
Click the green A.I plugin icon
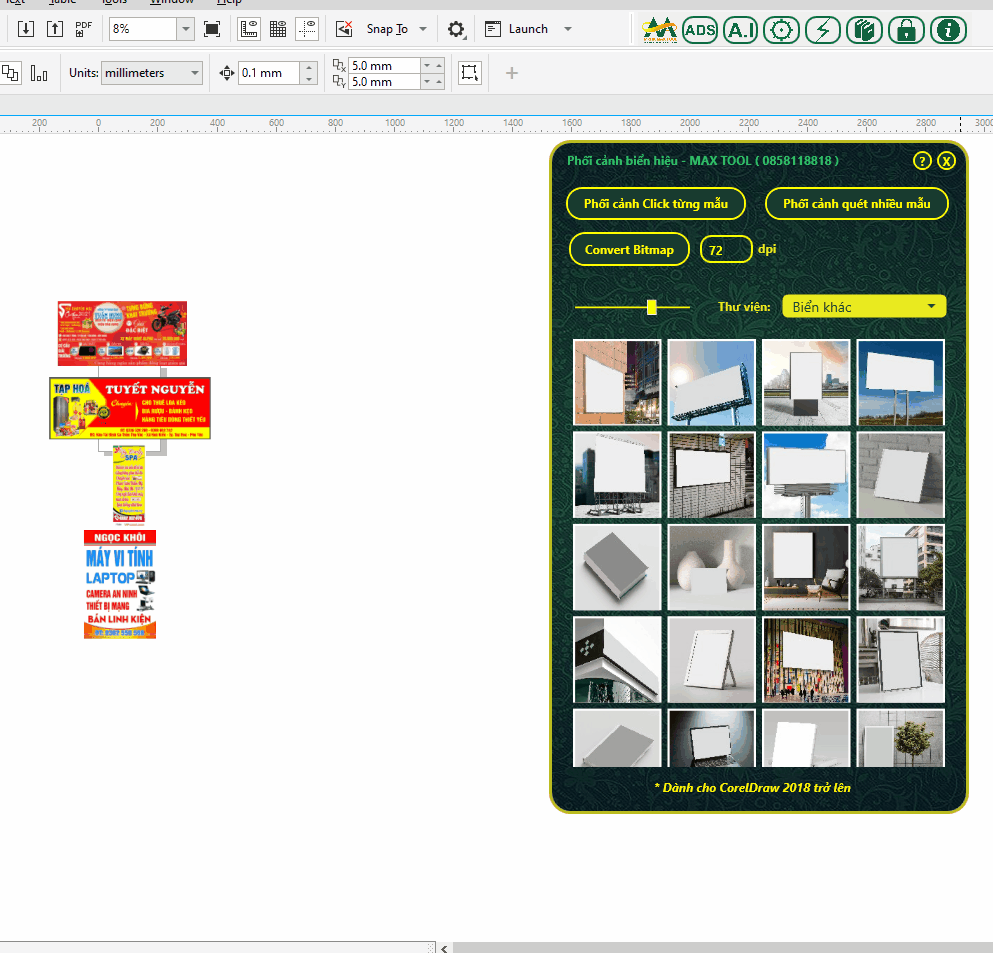[x=741, y=30]
